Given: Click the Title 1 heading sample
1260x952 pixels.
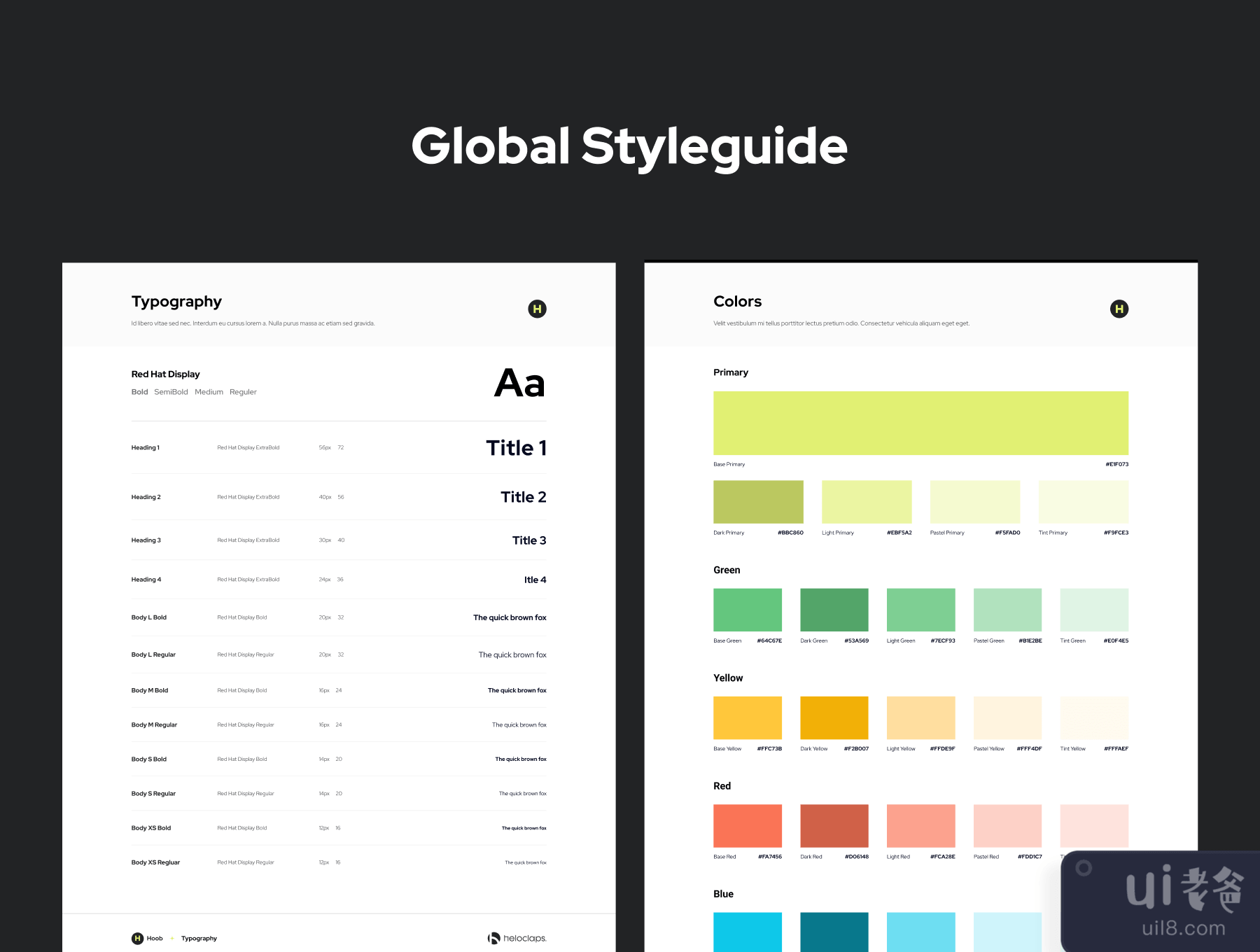Looking at the screenshot, I should click(516, 448).
